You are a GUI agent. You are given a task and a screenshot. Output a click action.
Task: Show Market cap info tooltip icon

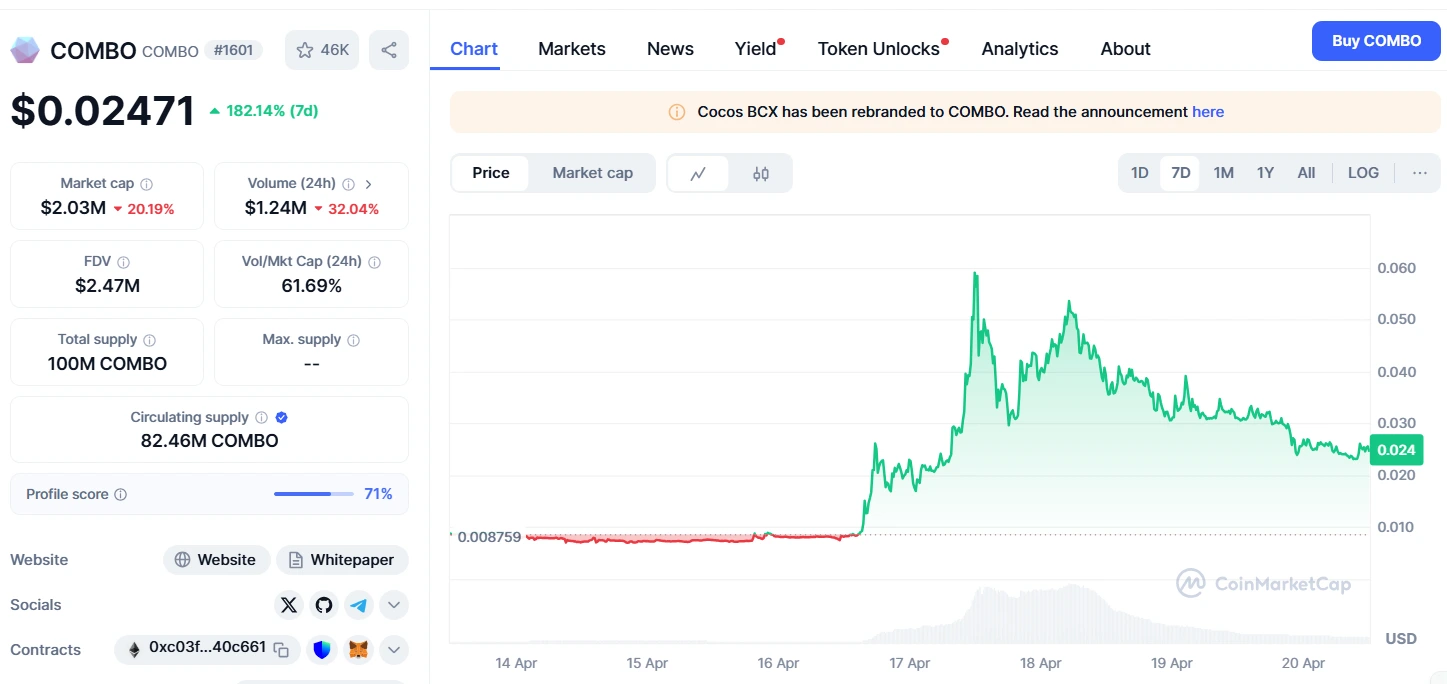point(147,184)
